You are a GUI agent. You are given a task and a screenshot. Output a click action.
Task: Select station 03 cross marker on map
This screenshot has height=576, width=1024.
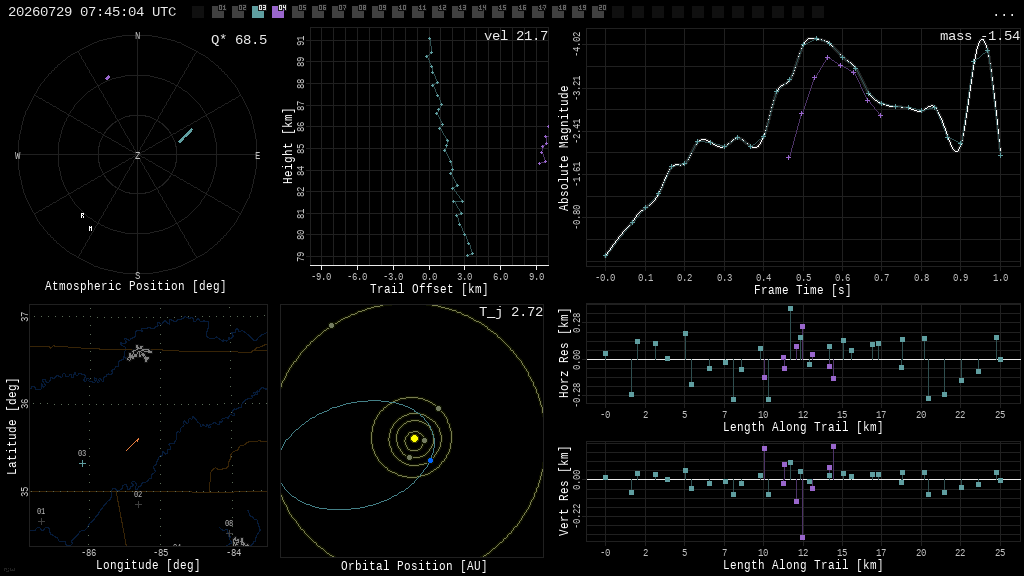coord(82,464)
